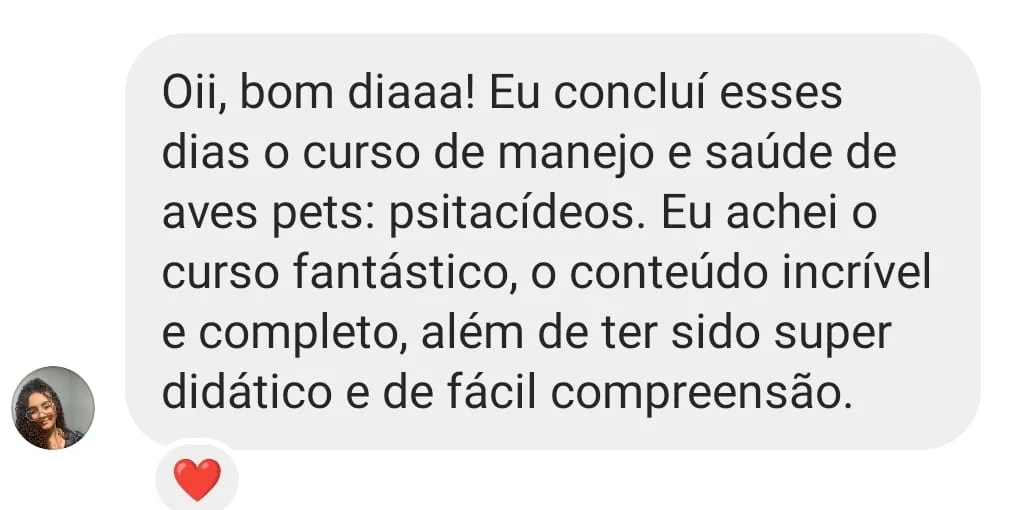The image size is (1020, 510).
Task: Click the word "além" in the message
Action: 472,333
